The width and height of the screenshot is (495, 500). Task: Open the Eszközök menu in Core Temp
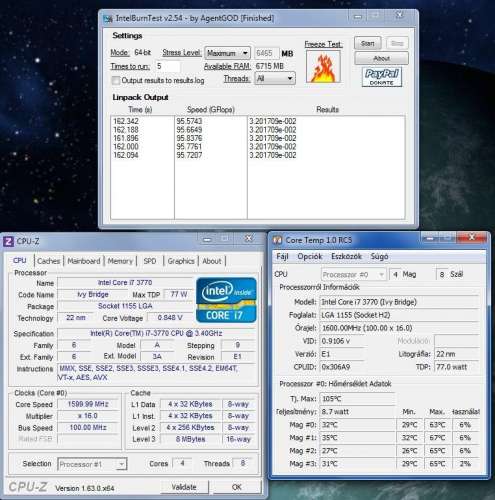[346, 256]
